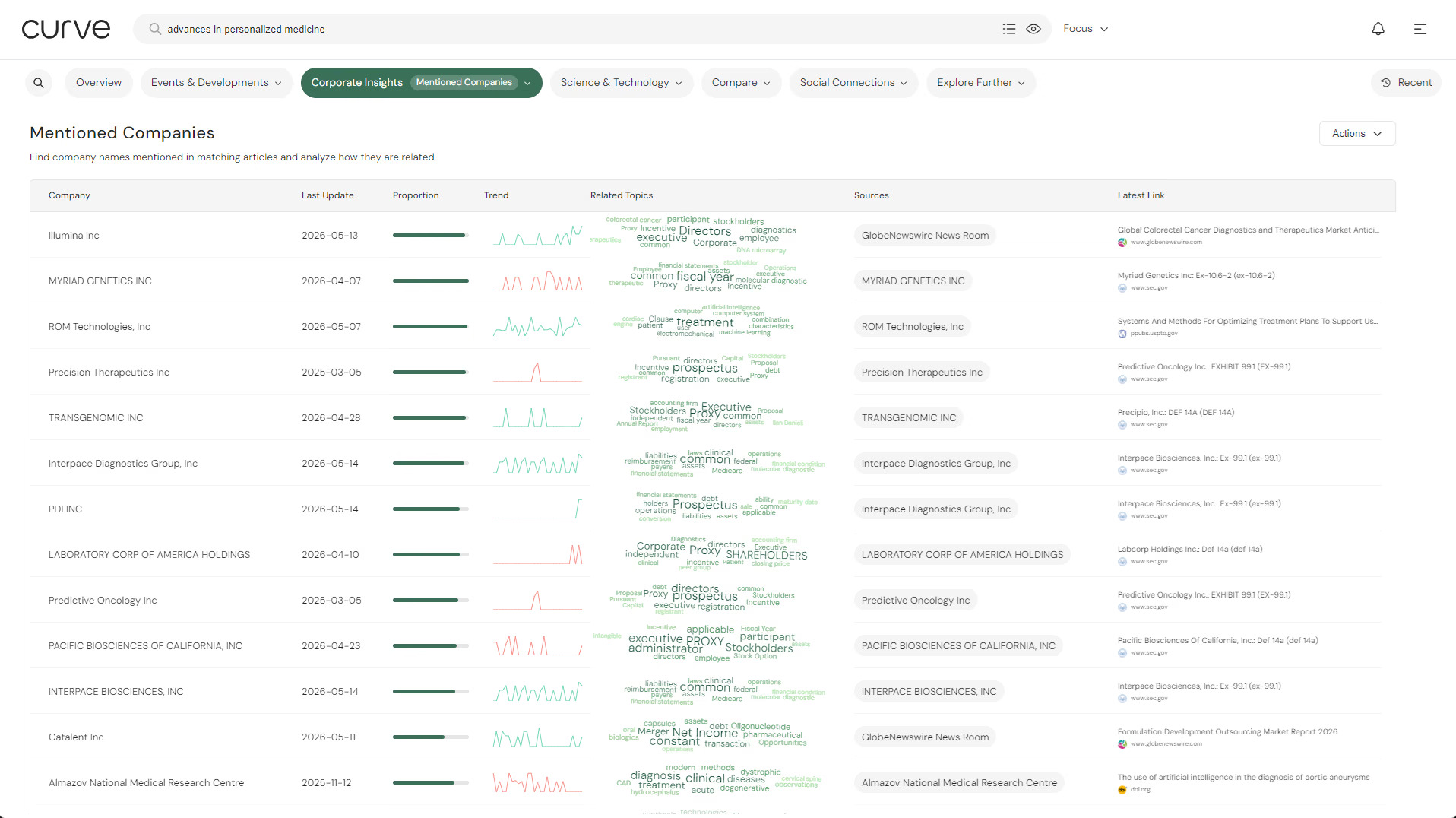Viewport: 1456px width, 818px height.
Task: Open the Global Colorectal Cancer Diagnostics link
Action: click(1248, 230)
